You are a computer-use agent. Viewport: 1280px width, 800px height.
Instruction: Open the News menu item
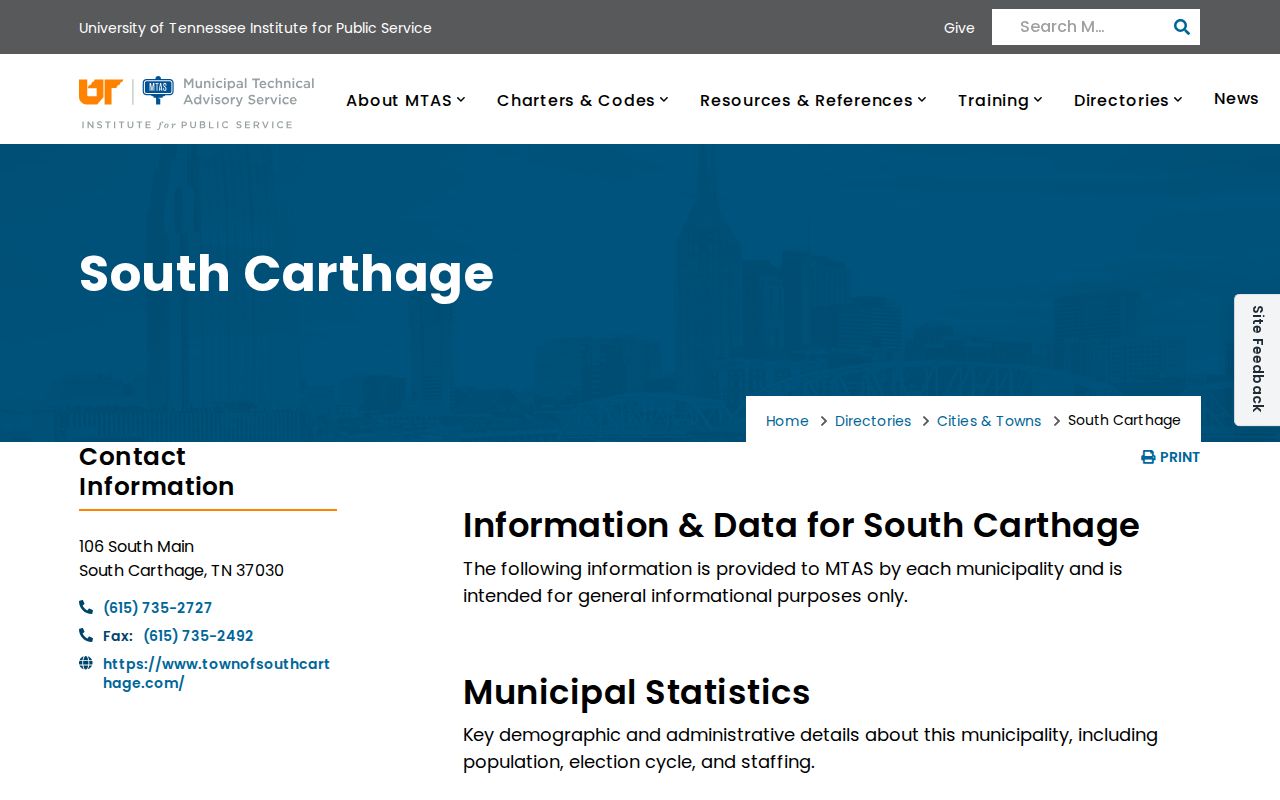(x=1236, y=98)
